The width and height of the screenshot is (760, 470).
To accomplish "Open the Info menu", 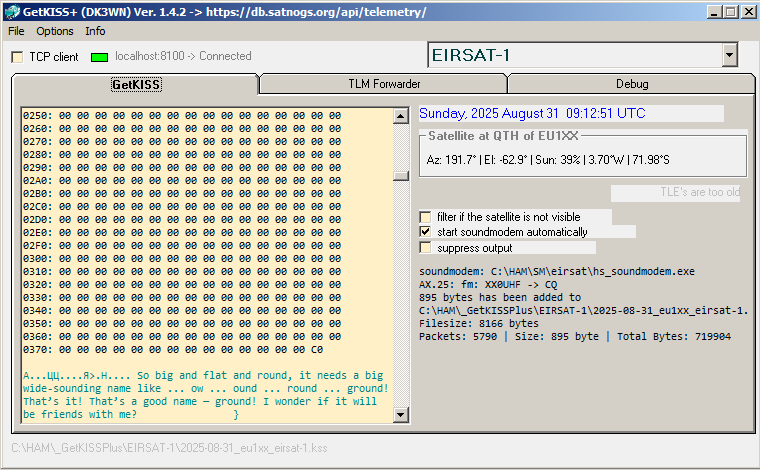I will click(x=95, y=31).
